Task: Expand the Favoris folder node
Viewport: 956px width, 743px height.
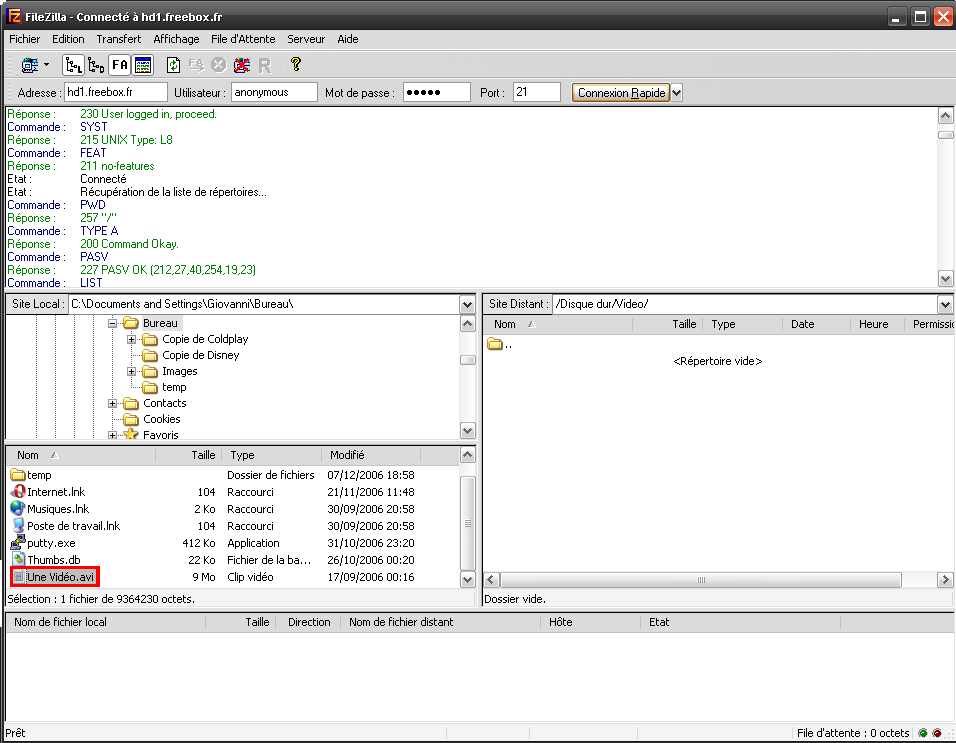Action: tap(112, 435)
